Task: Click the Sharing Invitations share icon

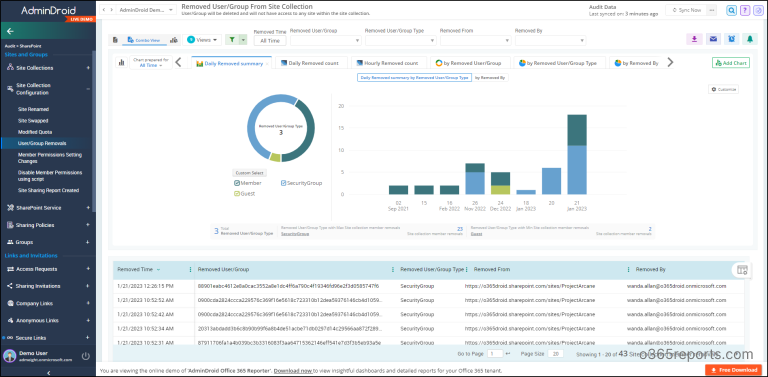Action: 11,286
